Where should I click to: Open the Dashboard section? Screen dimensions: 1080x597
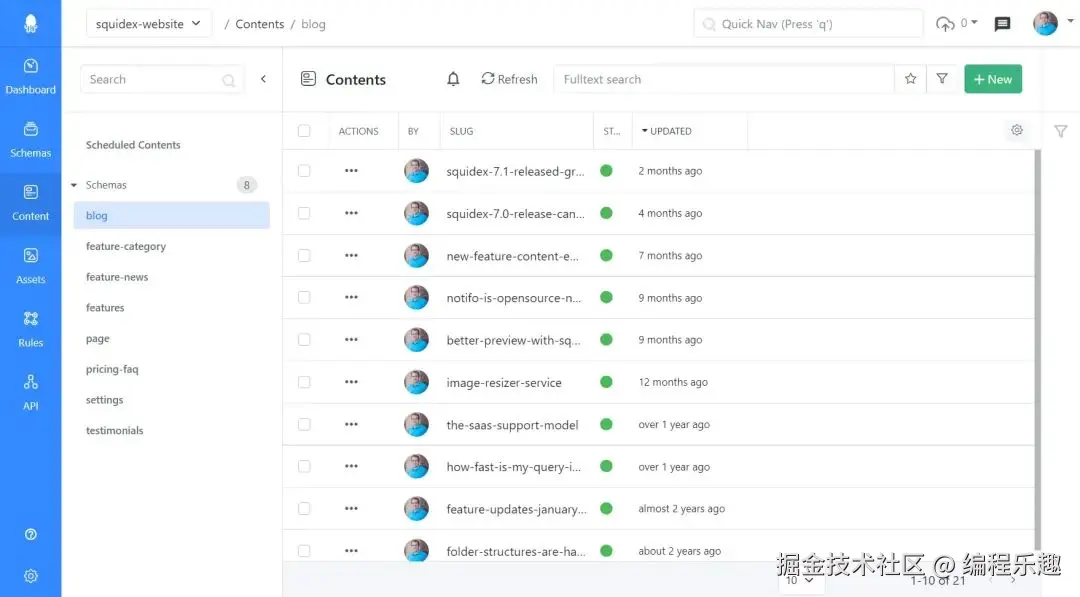(x=30, y=77)
